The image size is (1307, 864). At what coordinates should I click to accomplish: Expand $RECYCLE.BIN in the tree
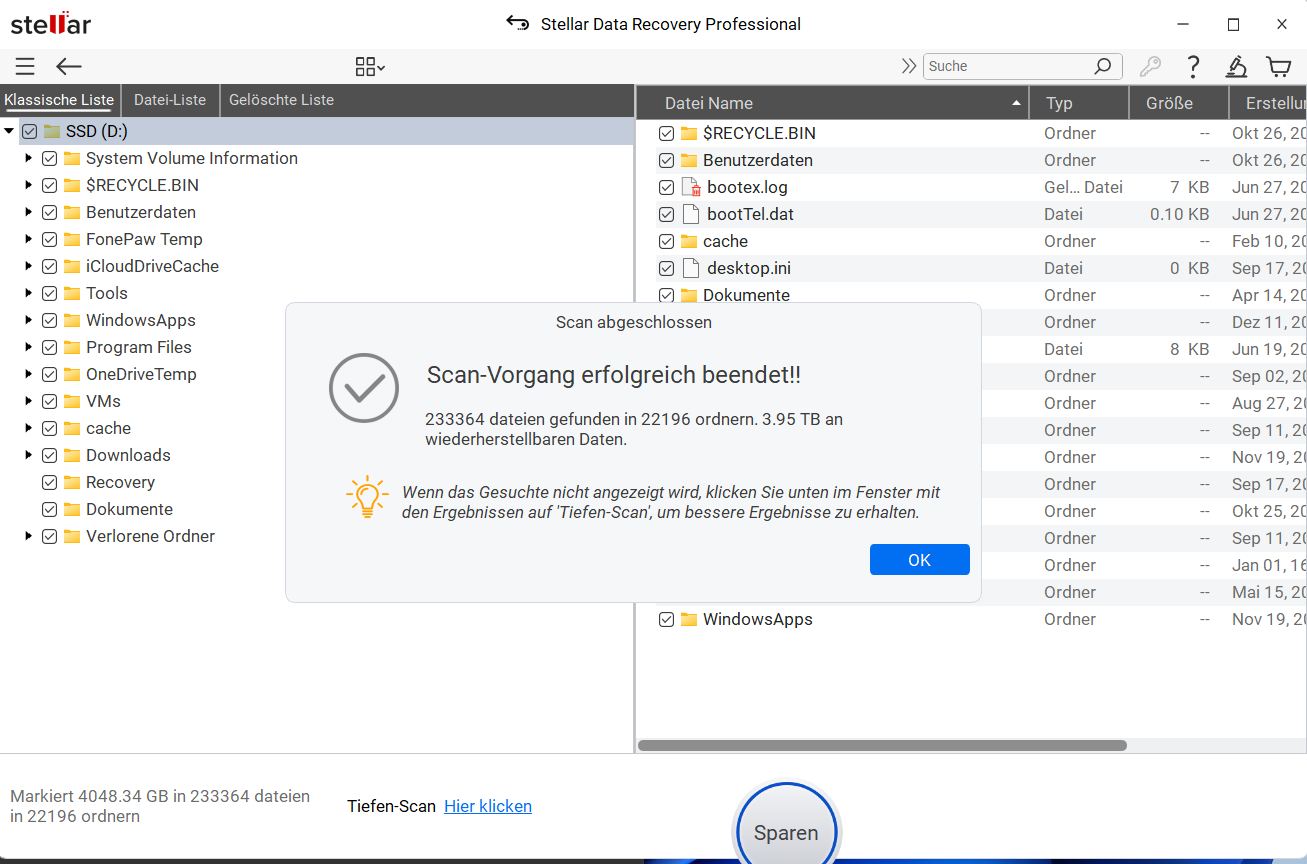click(29, 185)
